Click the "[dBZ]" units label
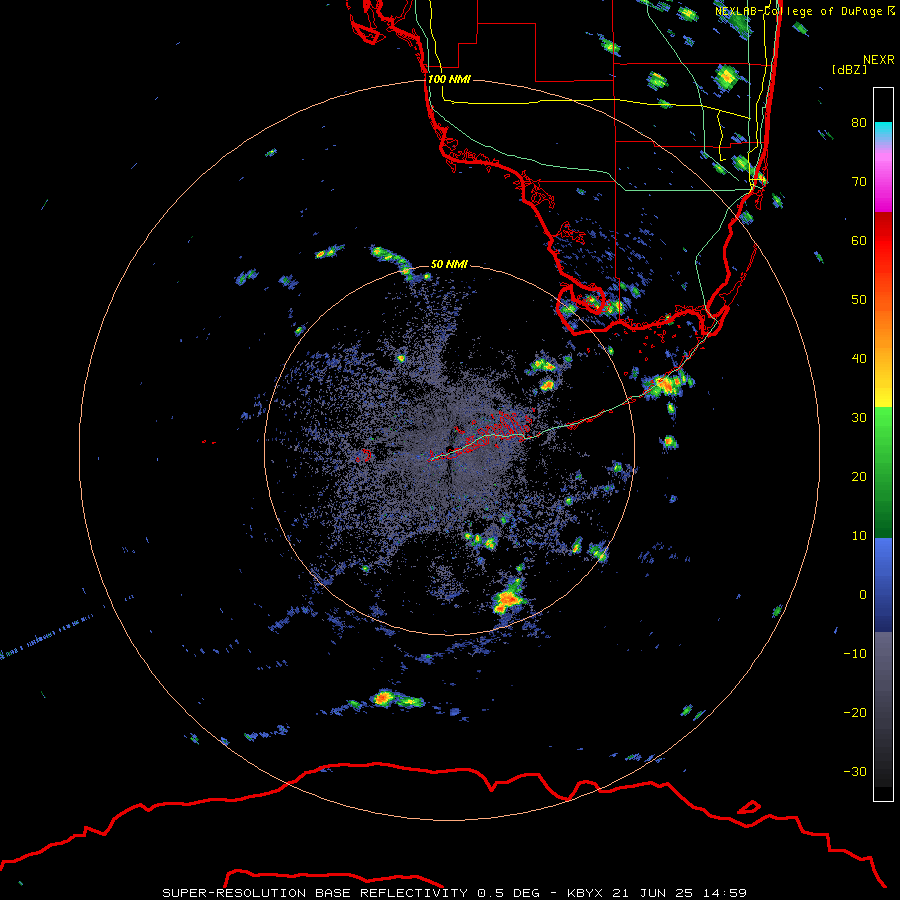900x900 pixels. click(x=849, y=69)
